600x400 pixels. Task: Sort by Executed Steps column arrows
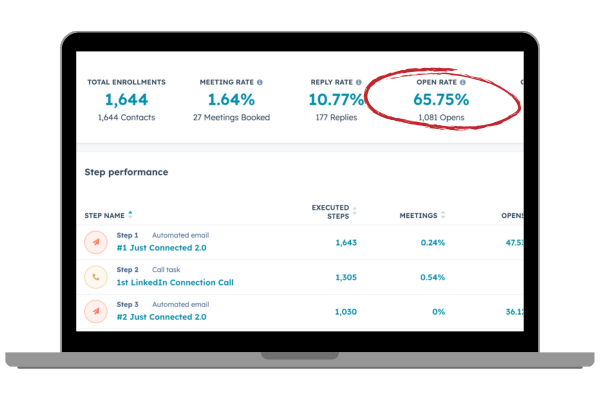click(x=355, y=211)
